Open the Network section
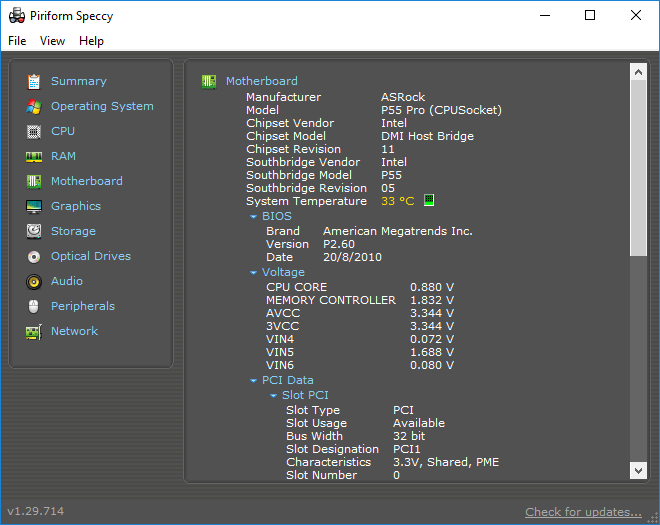This screenshot has height=525, width=660. [75, 331]
